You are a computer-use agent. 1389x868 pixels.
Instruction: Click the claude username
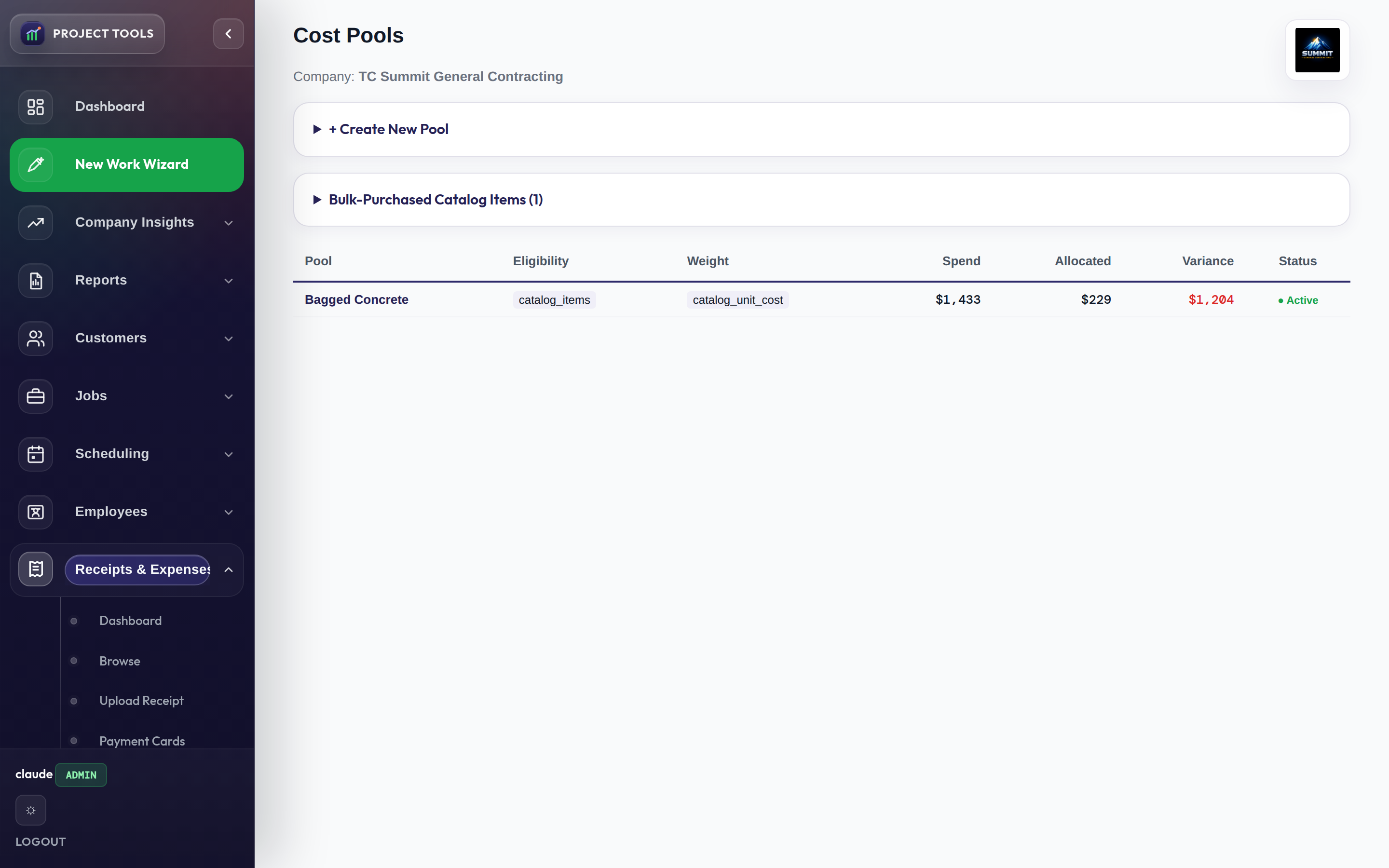tap(34, 774)
